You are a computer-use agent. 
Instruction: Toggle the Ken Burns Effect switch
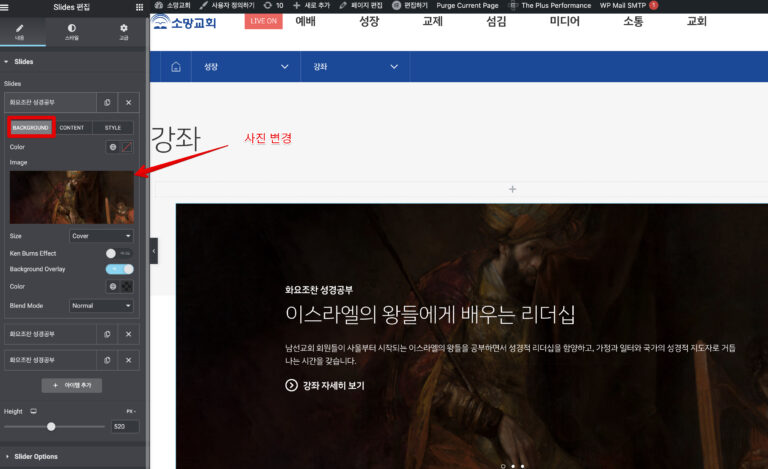[119, 253]
